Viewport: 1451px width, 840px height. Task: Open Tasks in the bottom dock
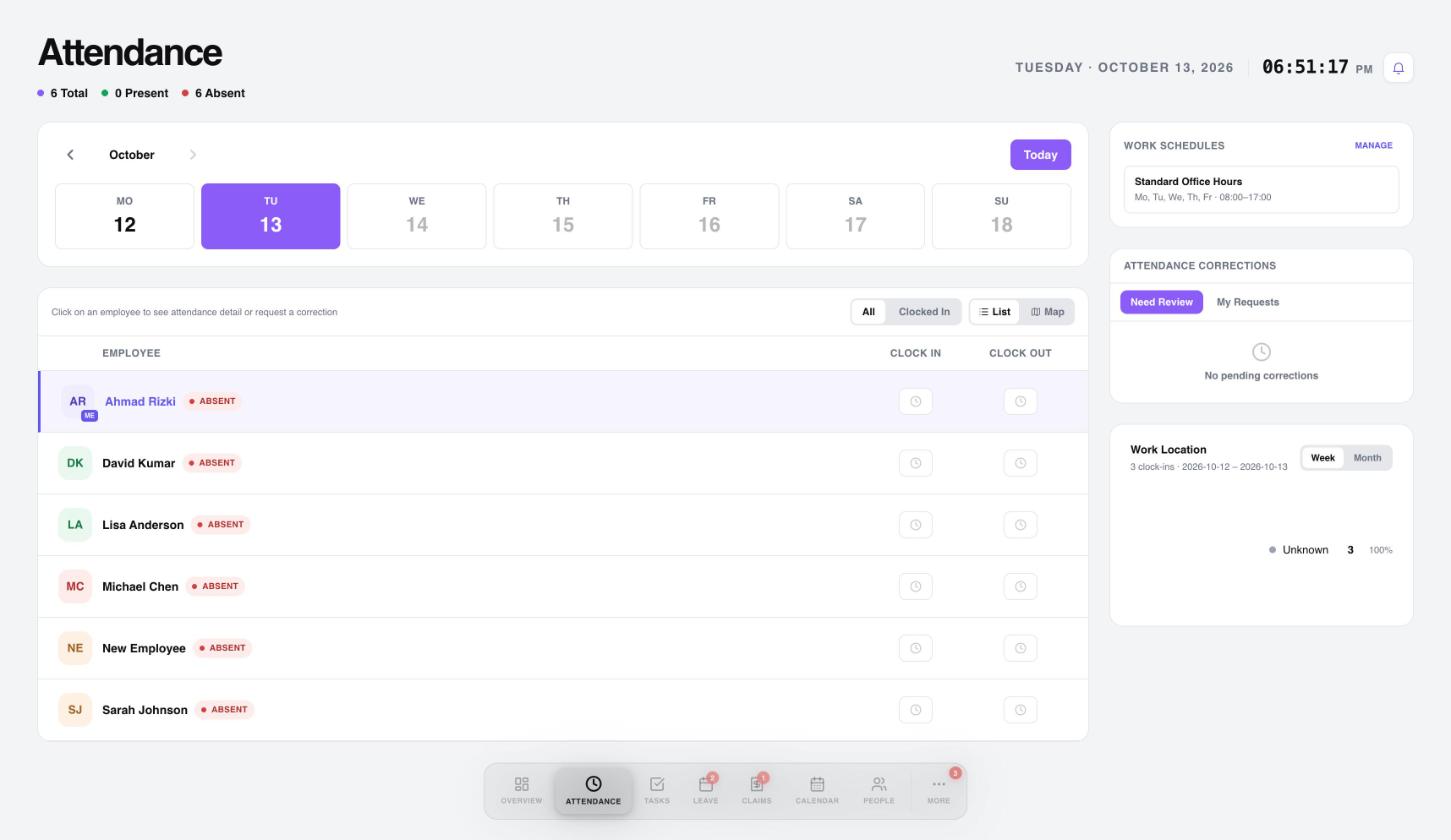click(656, 791)
